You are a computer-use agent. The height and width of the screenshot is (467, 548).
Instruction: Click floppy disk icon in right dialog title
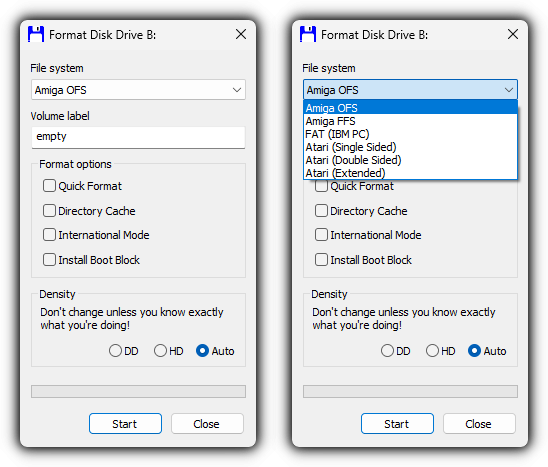308,34
